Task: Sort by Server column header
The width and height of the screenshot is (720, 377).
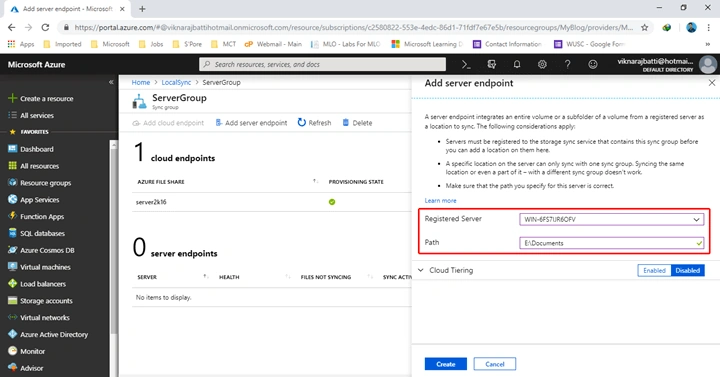Action: 147,277
